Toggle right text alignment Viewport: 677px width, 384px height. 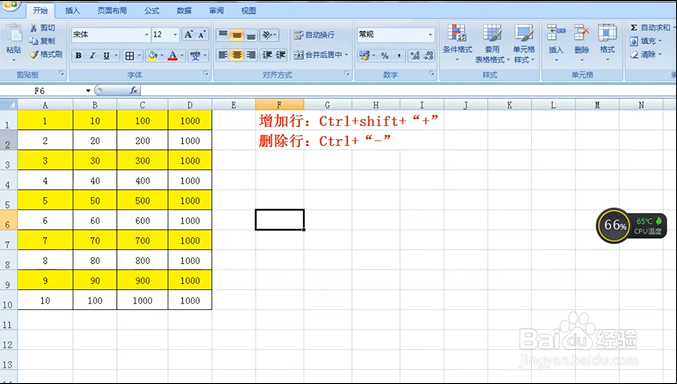[x=251, y=55]
